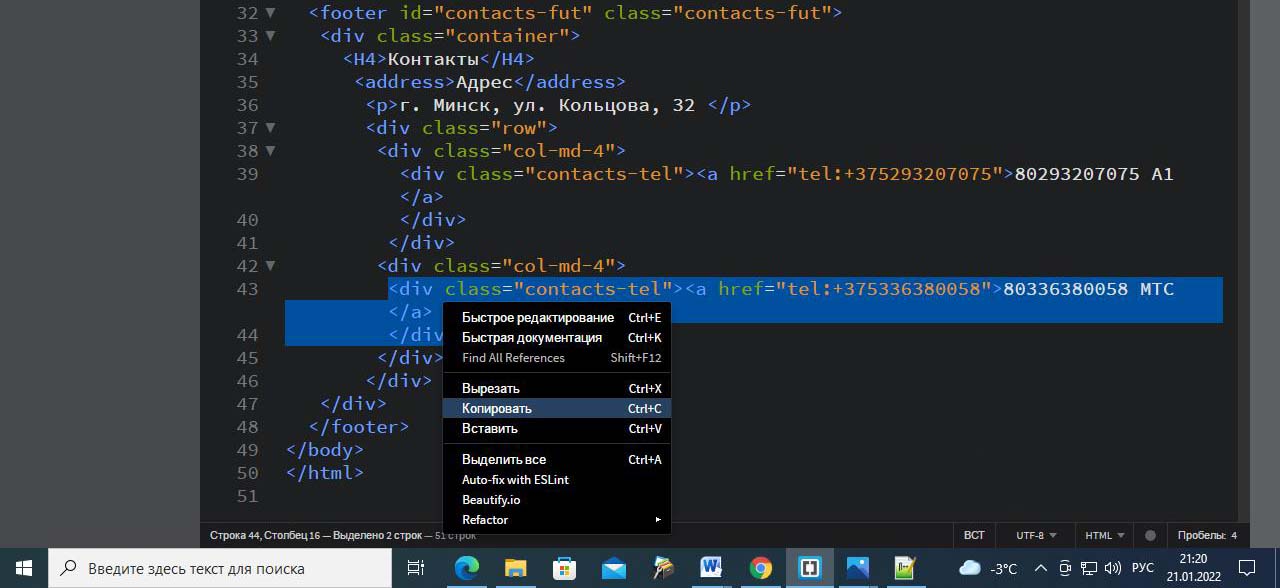Open the Photos app in taskbar
This screenshot has width=1280, height=588.
click(x=857, y=568)
